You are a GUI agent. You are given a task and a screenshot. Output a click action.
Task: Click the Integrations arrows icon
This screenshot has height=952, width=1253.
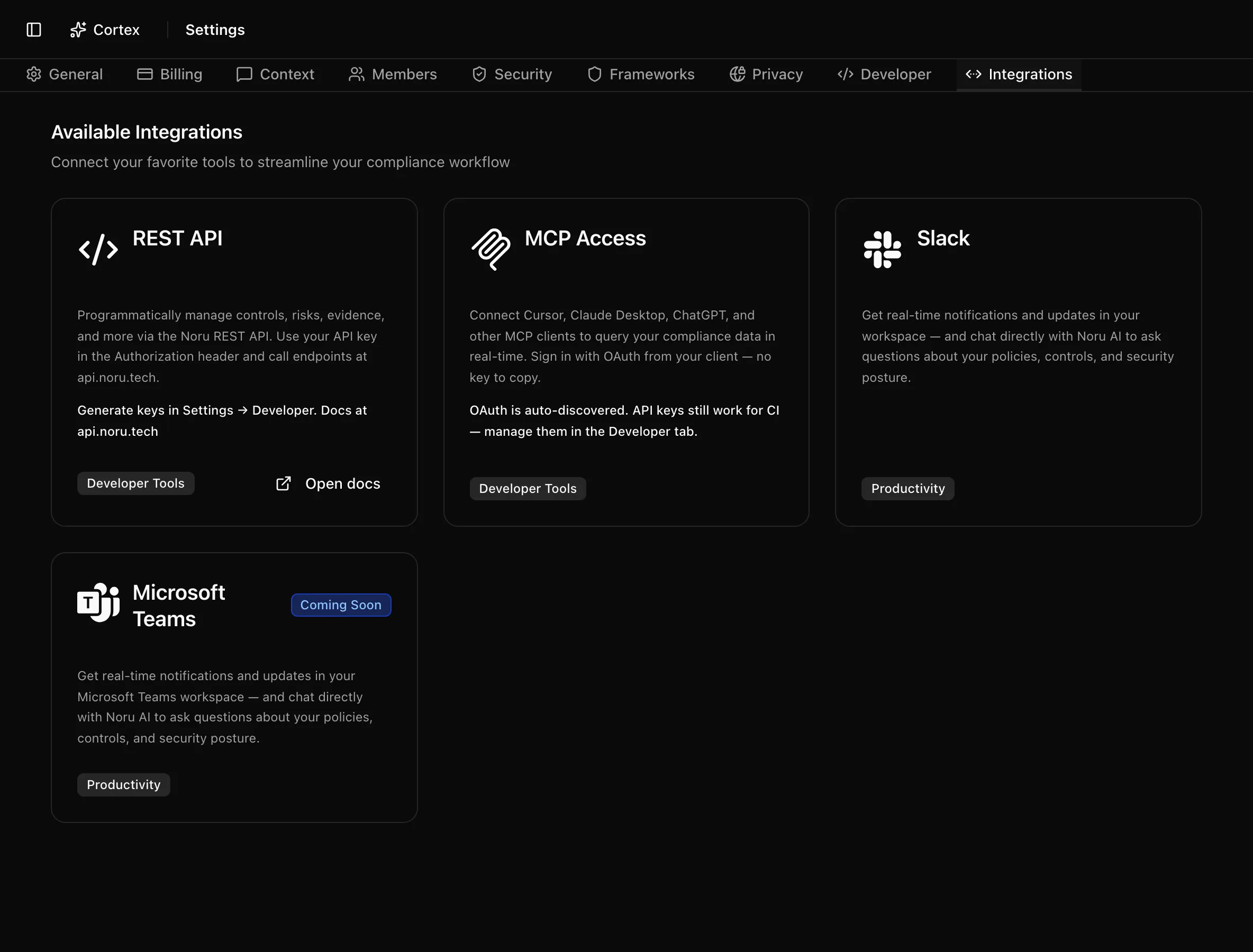[974, 74]
